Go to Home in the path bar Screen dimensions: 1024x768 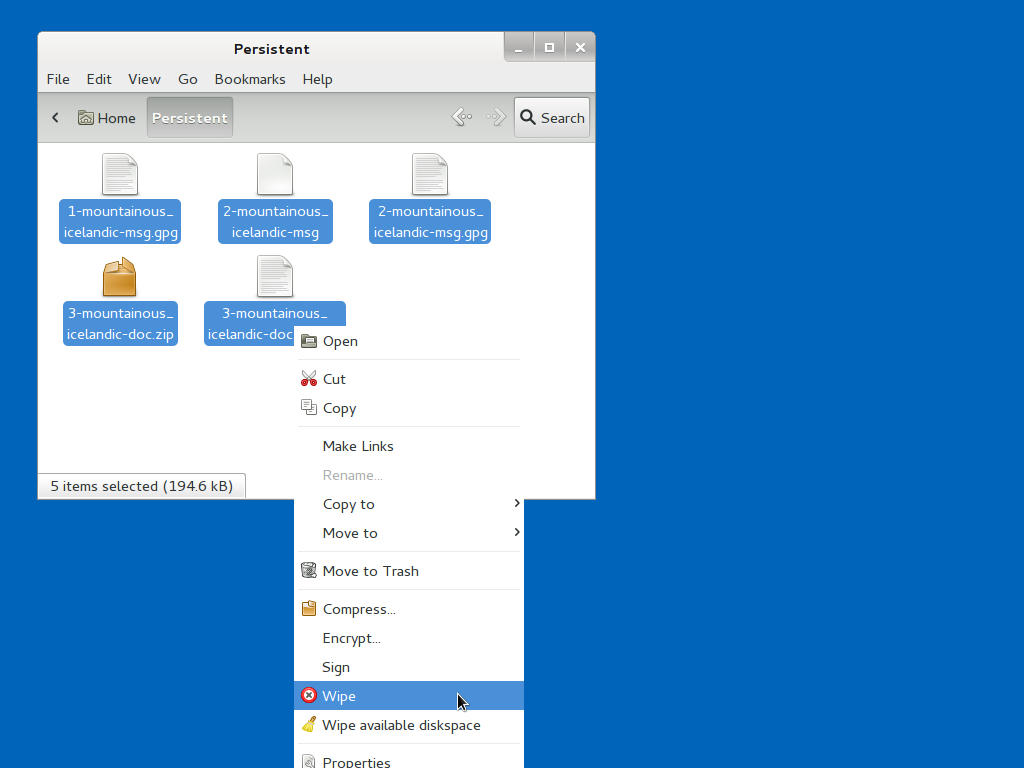click(x=107, y=118)
